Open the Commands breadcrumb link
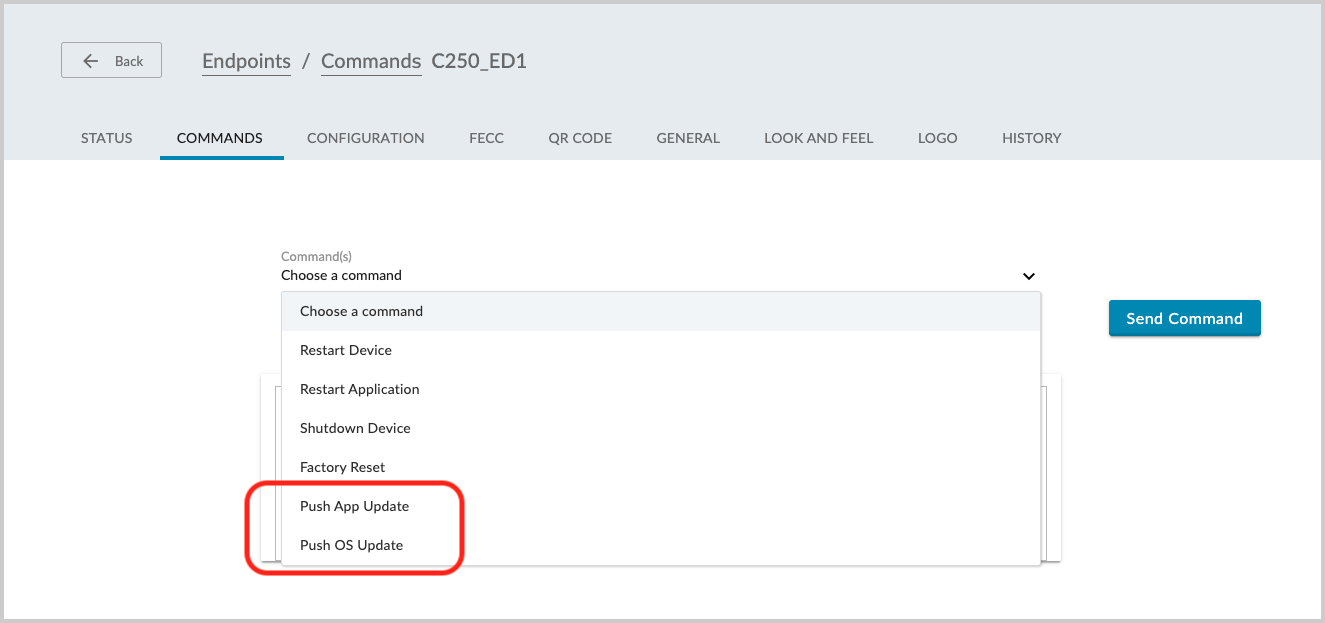Screen dimensions: 1325x623 point(371,62)
